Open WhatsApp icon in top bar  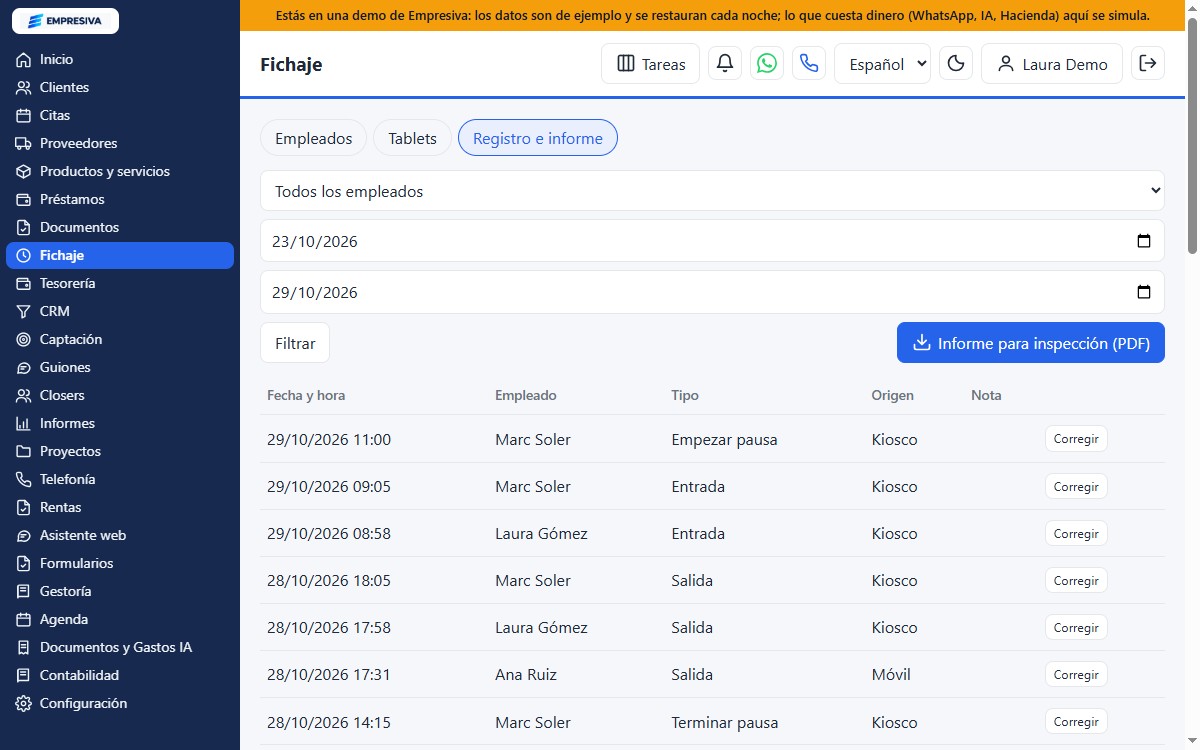767,64
